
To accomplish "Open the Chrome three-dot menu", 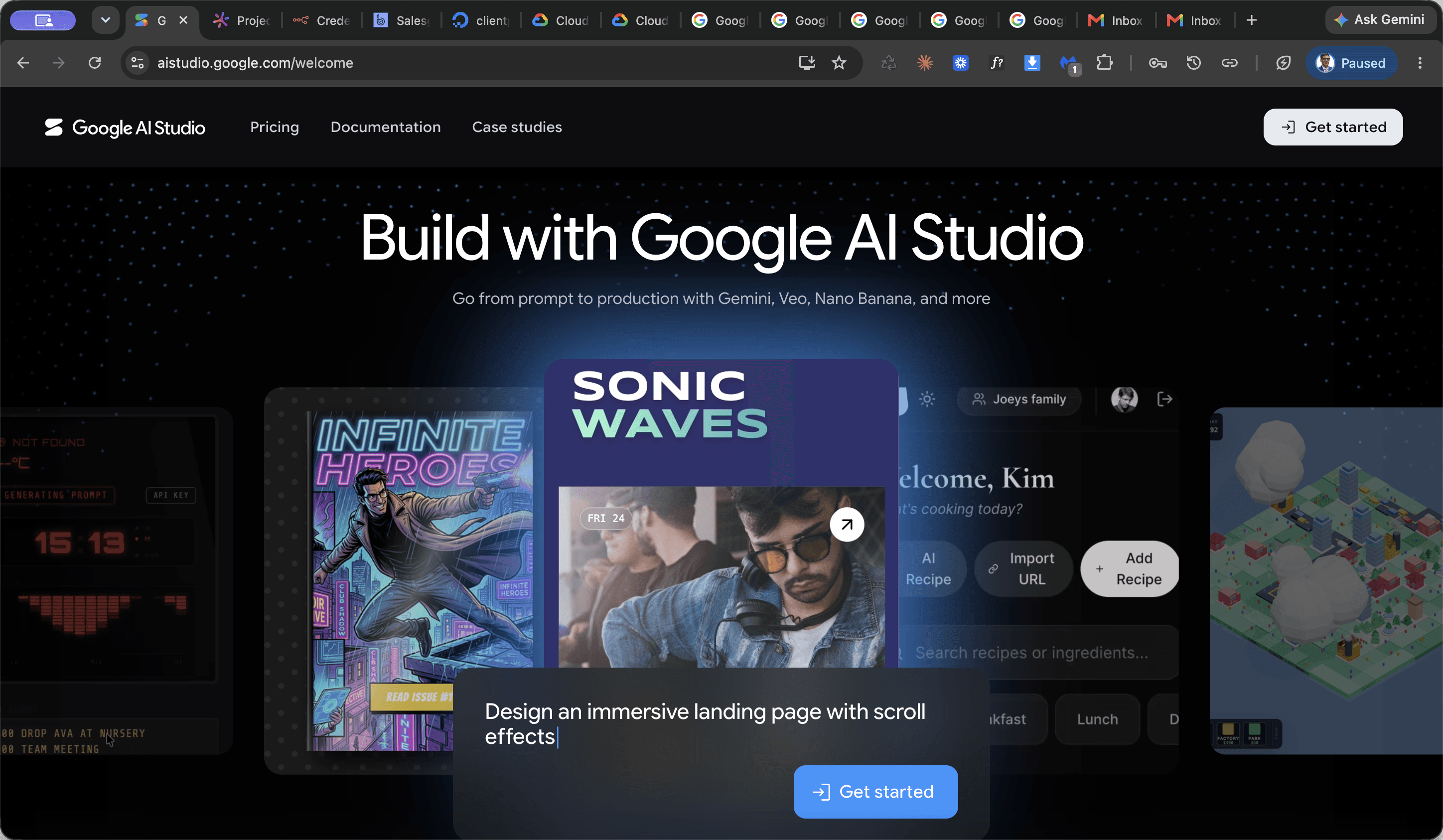I will coord(1420,63).
